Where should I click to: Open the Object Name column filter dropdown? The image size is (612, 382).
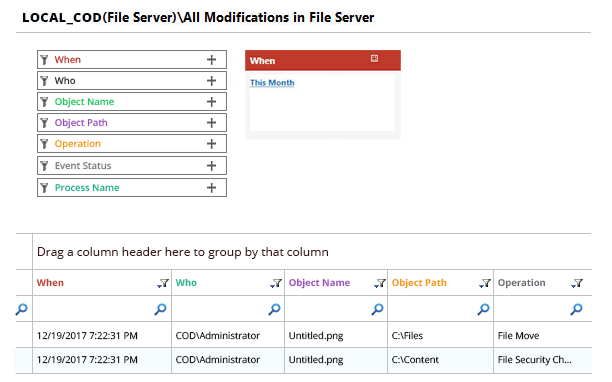click(x=380, y=283)
